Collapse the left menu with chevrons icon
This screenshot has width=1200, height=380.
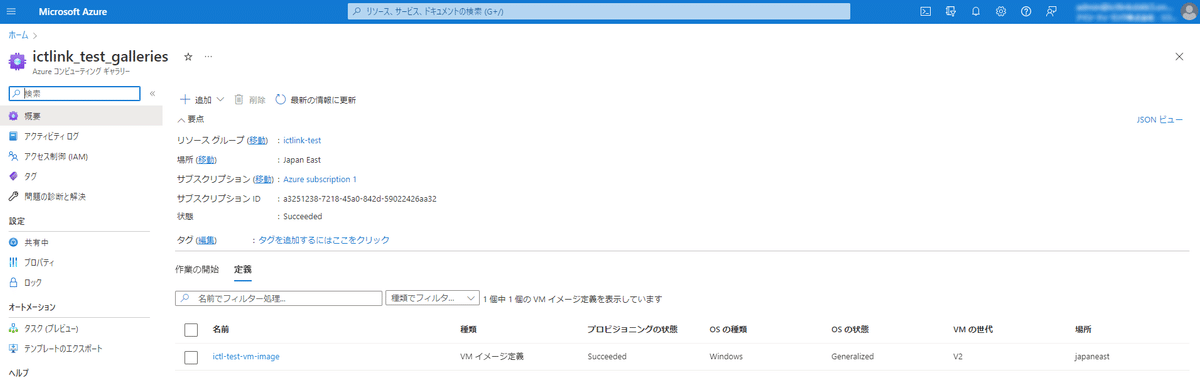[152, 93]
